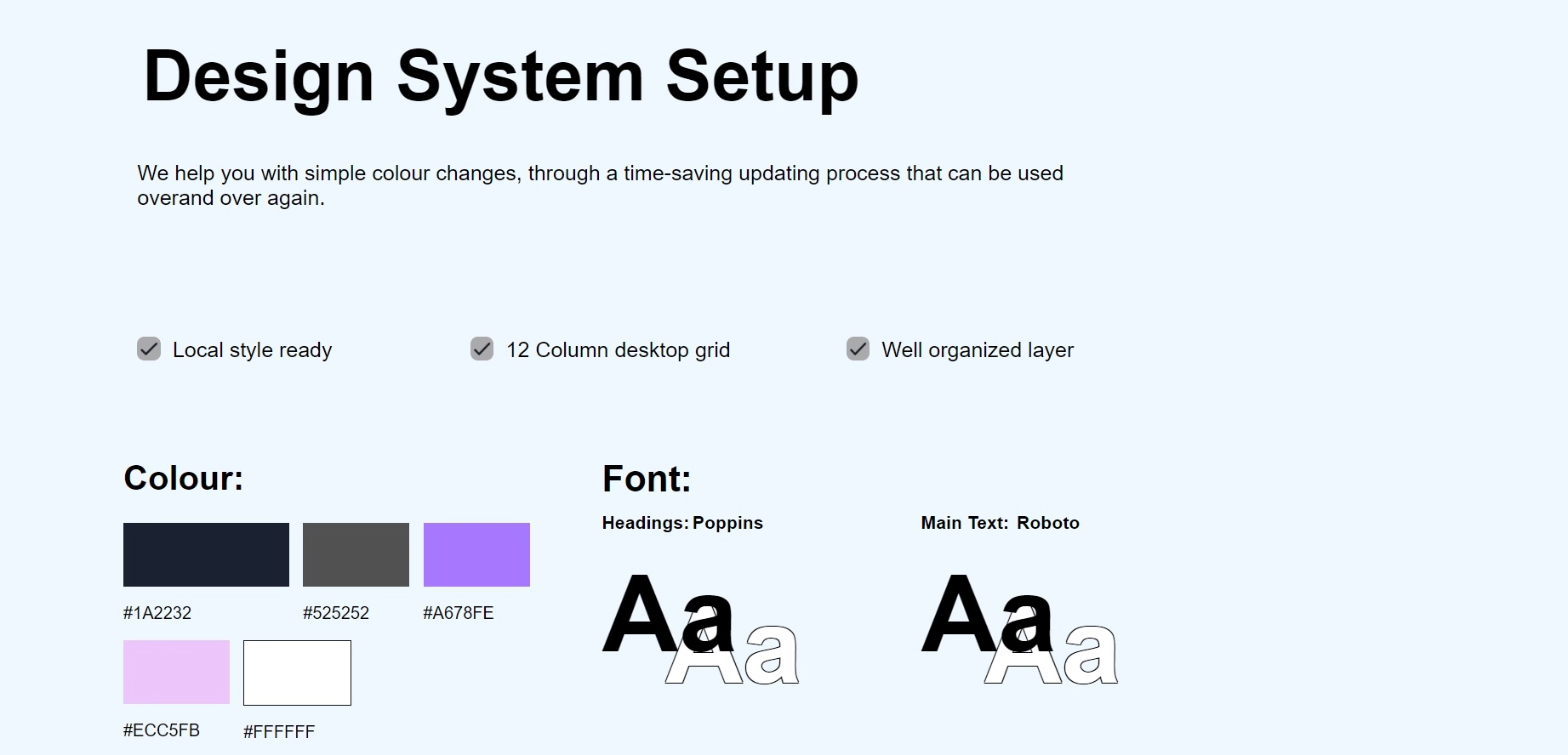Image resolution: width=1568 pixels, height=755 pixels.
Task: Click the #1A2232 hex code text
Action: (x=157, y=613)
